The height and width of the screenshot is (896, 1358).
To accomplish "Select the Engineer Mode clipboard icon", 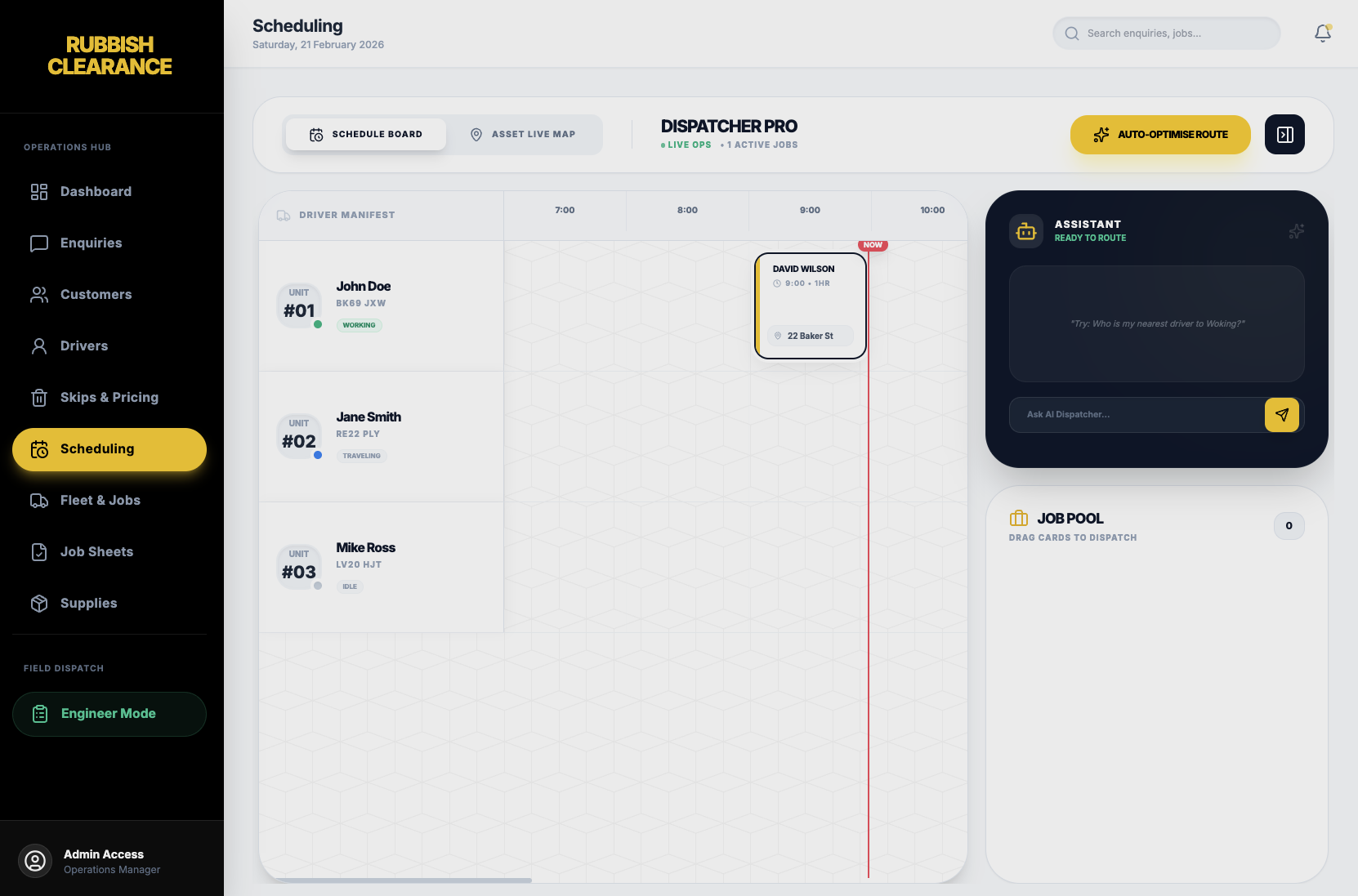I will (x=39, y=713).
